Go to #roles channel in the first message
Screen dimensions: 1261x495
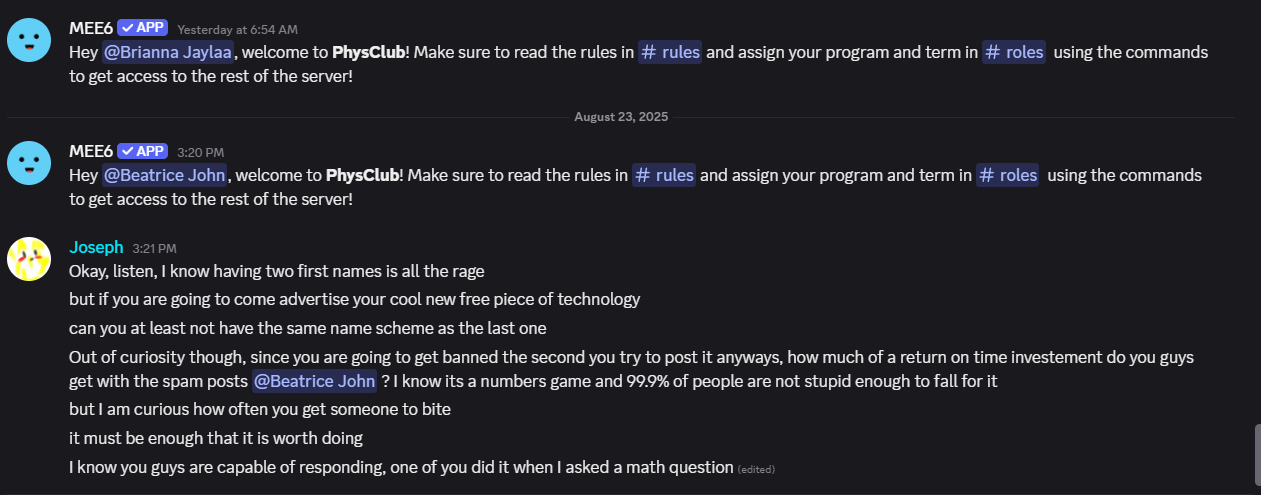pos(1014,52)
